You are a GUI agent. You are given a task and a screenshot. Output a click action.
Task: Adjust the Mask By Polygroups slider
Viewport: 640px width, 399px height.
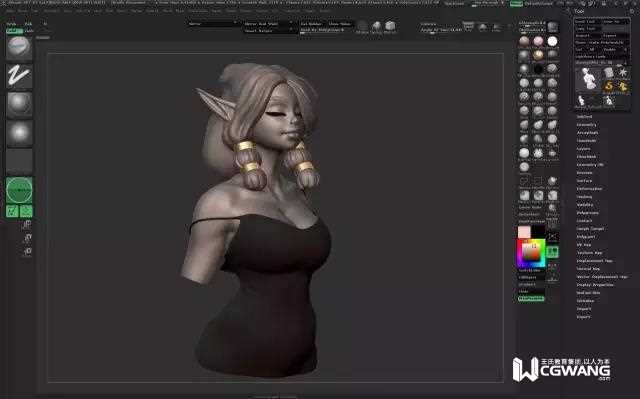(x=326, y=31)
